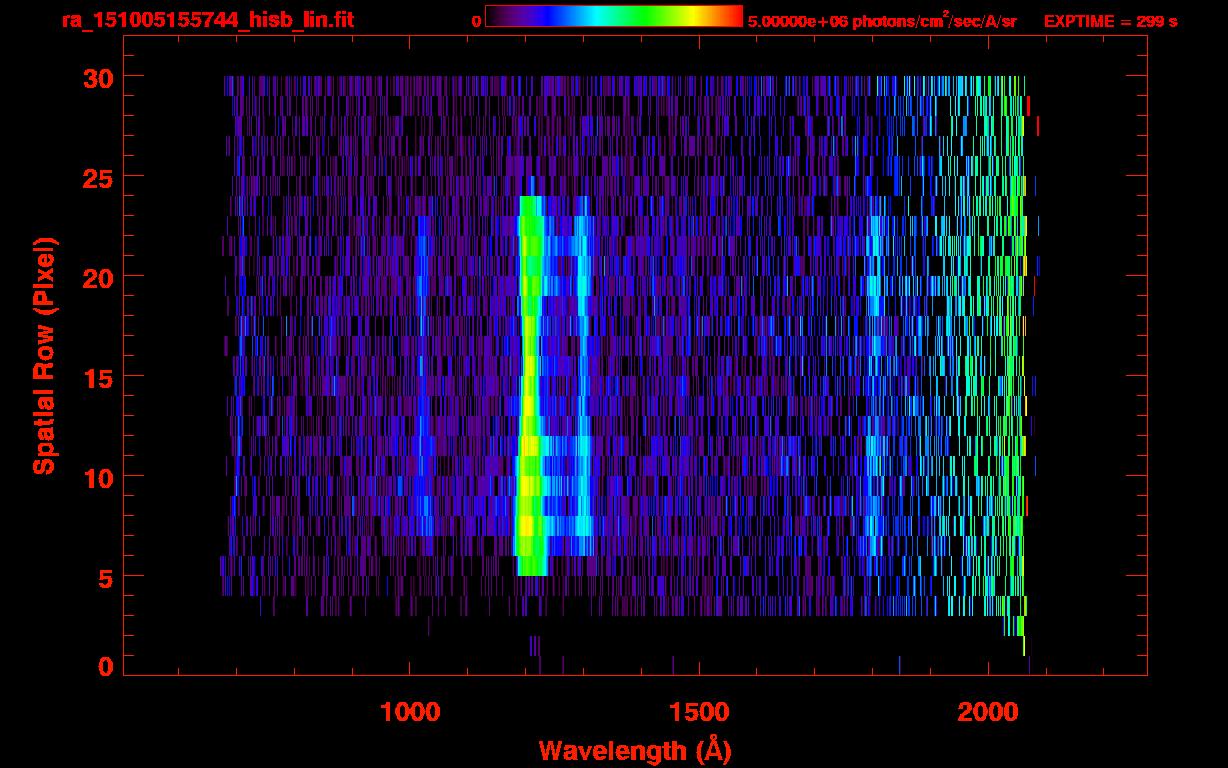Click the 5.00000e+06 photons colorbar maximum label

coord(881,21)
